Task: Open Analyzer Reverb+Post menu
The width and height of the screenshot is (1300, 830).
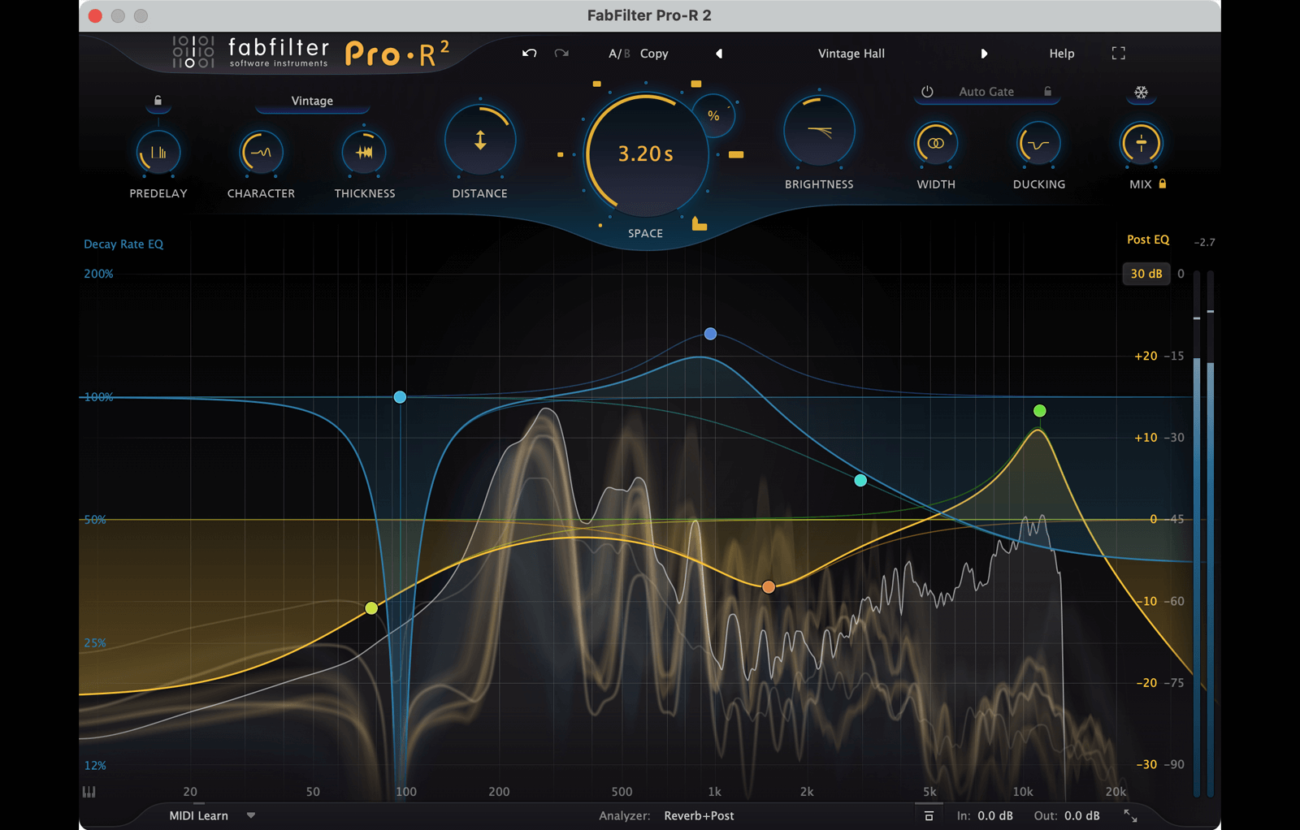Action: 699,816
